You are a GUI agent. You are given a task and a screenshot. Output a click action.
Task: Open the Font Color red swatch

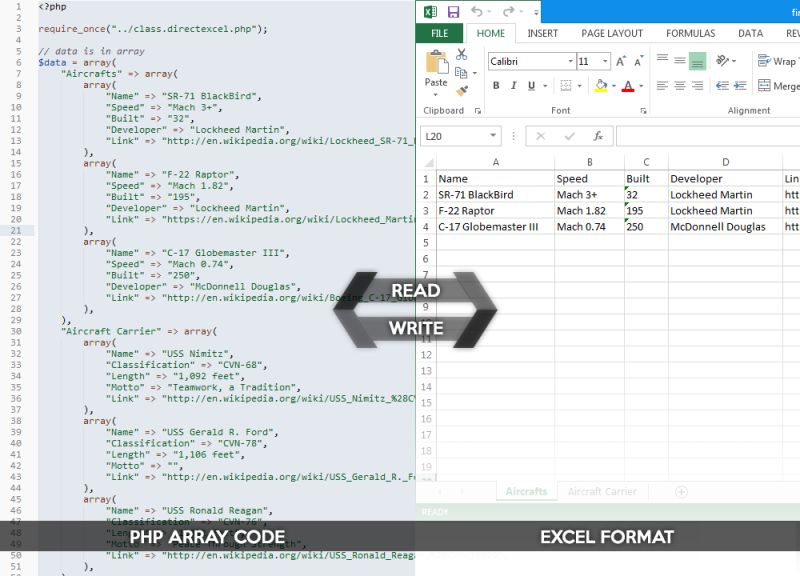click(x=629, y=86)
